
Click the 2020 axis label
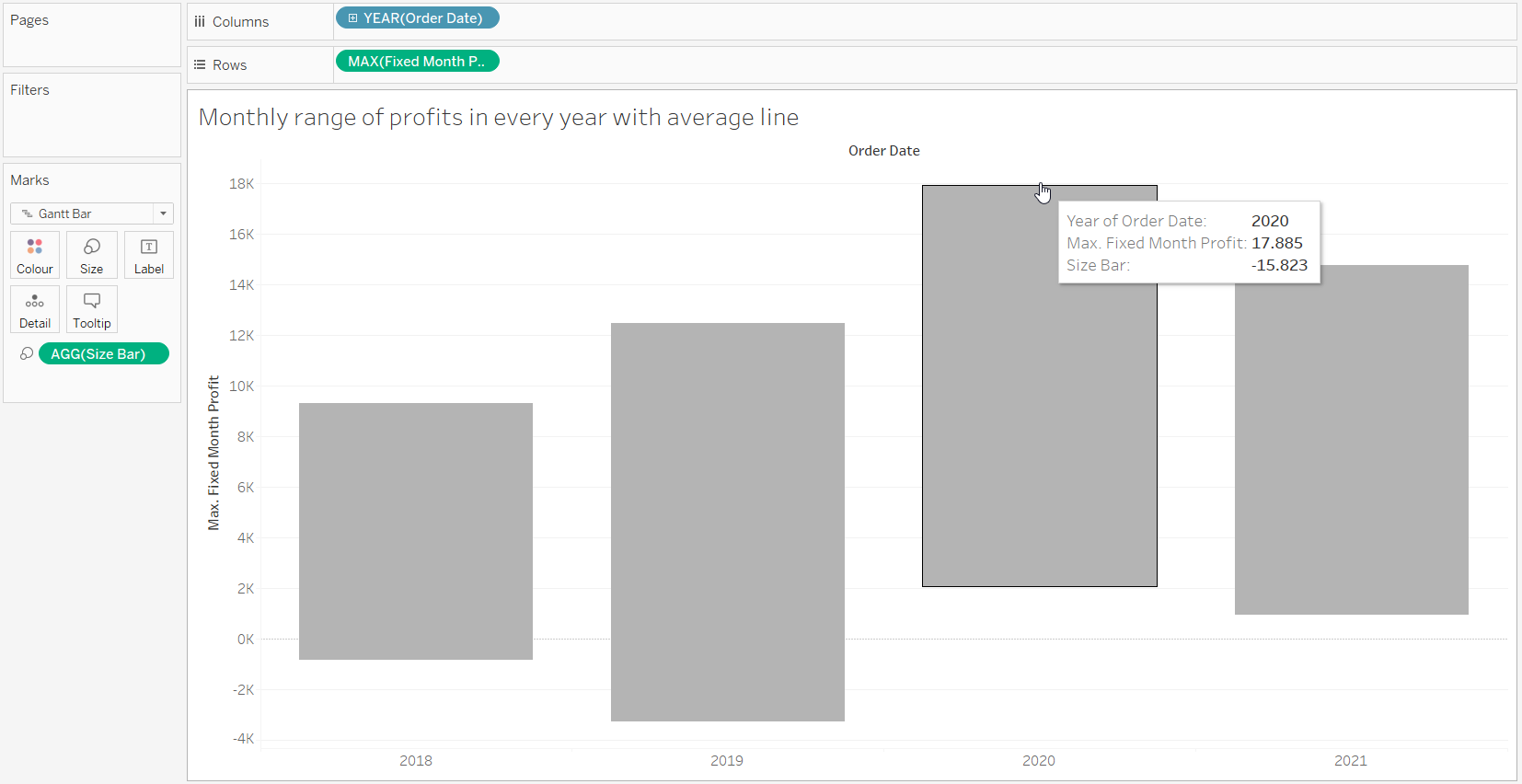(x=1039, y=760)
